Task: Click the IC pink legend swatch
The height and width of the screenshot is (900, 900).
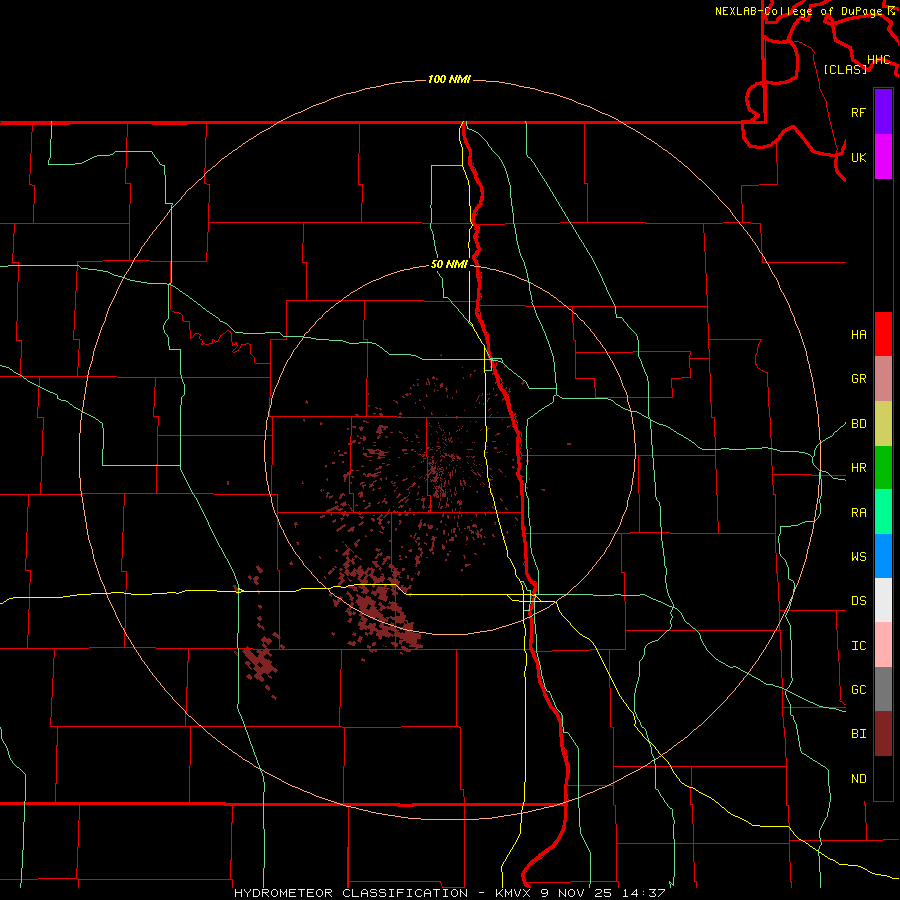Action: [883, 645]
